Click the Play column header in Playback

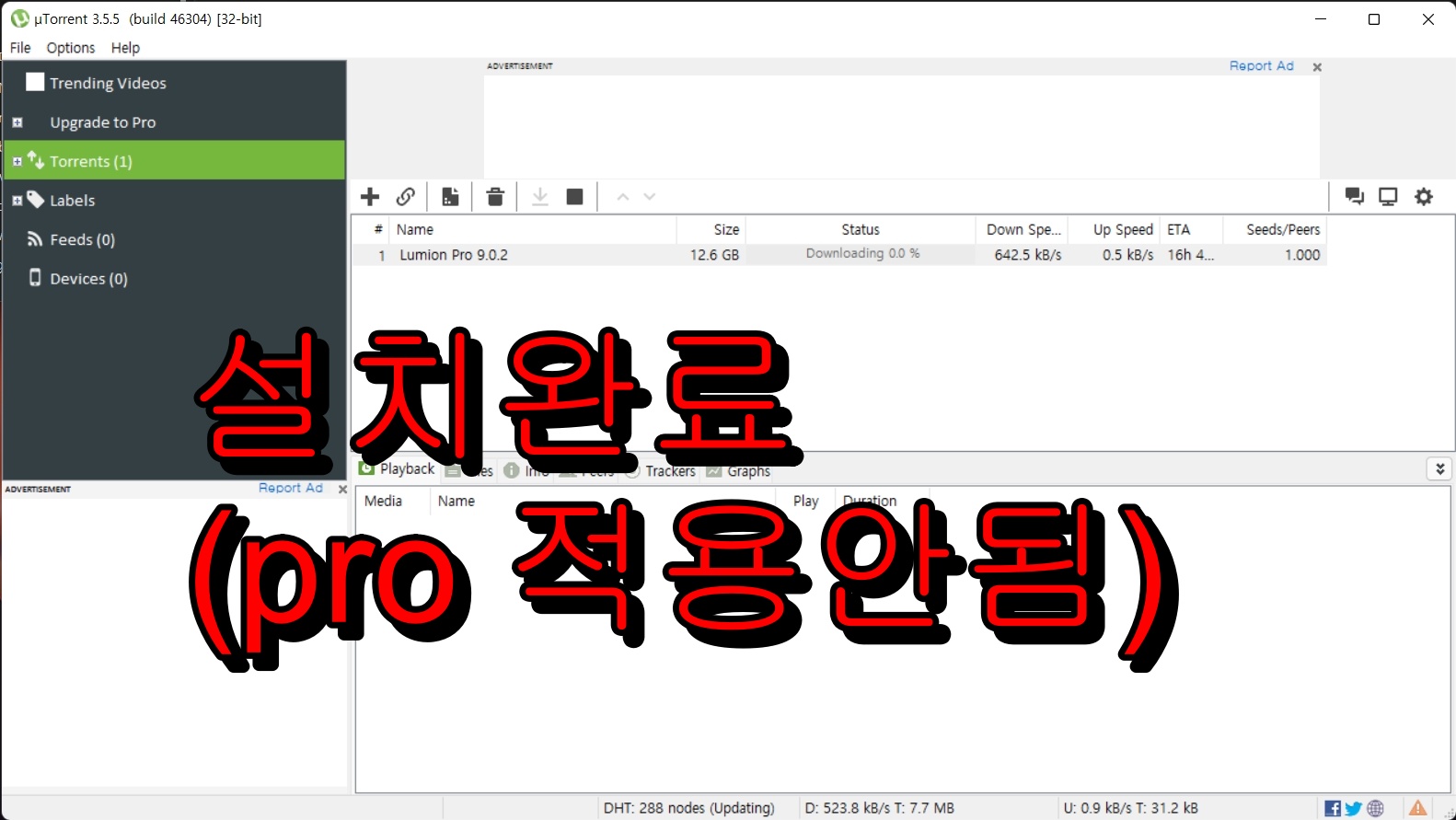[x=806, y=501]
